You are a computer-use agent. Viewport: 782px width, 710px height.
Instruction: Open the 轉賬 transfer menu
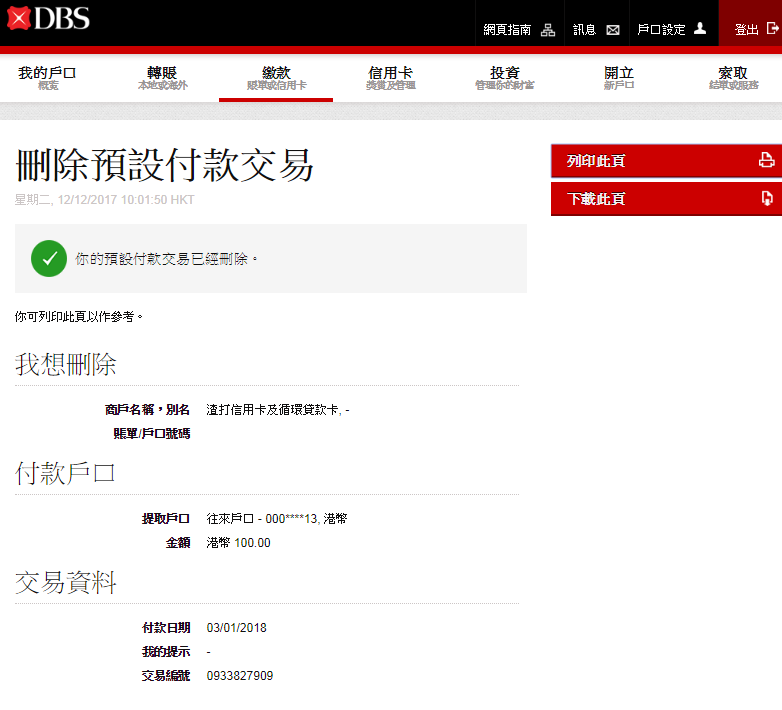pos(162,78)
